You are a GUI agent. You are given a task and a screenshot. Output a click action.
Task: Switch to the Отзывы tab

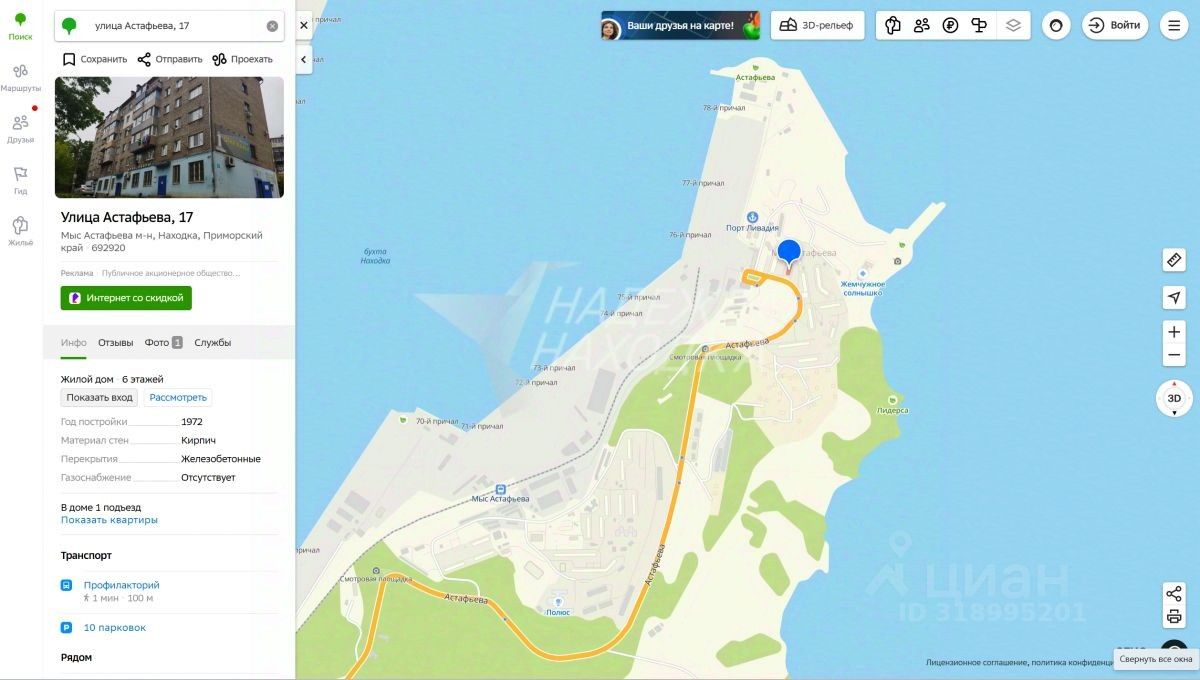115,342
